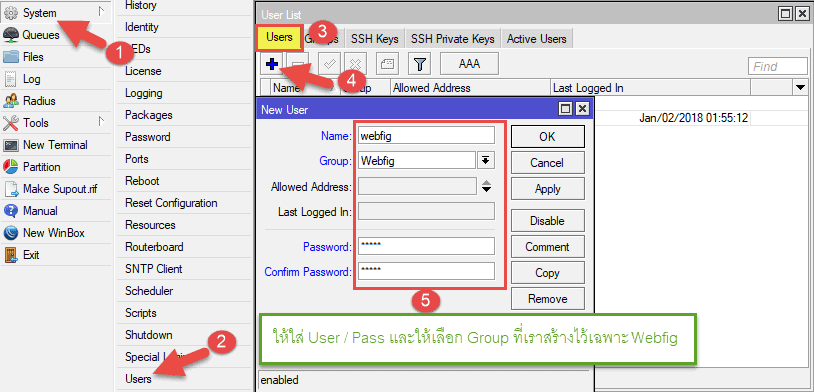The height and width of the screenshot is (392, 814).
Task: Add new user with plus icon
Action: [x=272, y=64]
